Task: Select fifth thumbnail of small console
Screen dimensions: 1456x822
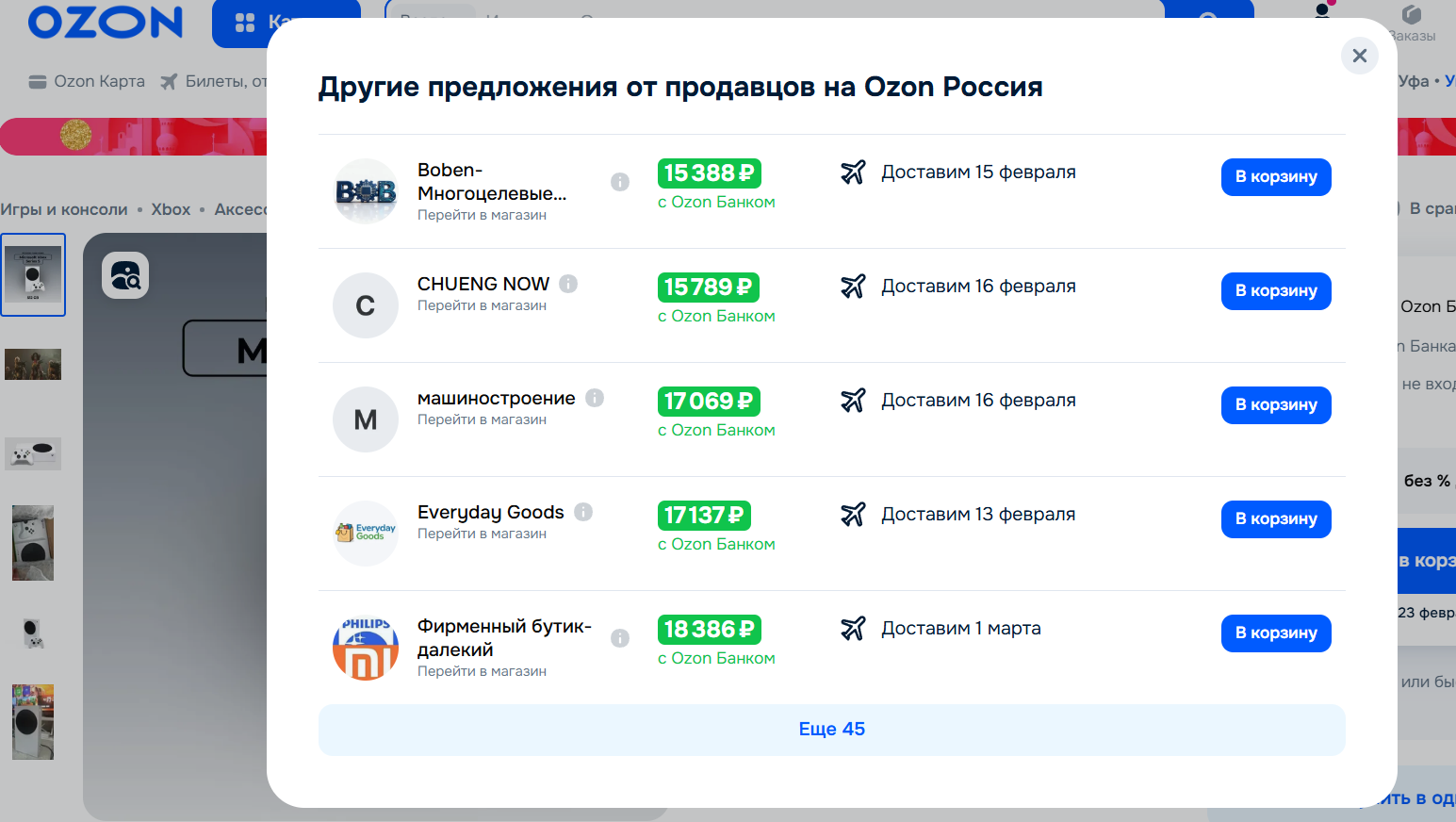Action: [x=33, y=633]
